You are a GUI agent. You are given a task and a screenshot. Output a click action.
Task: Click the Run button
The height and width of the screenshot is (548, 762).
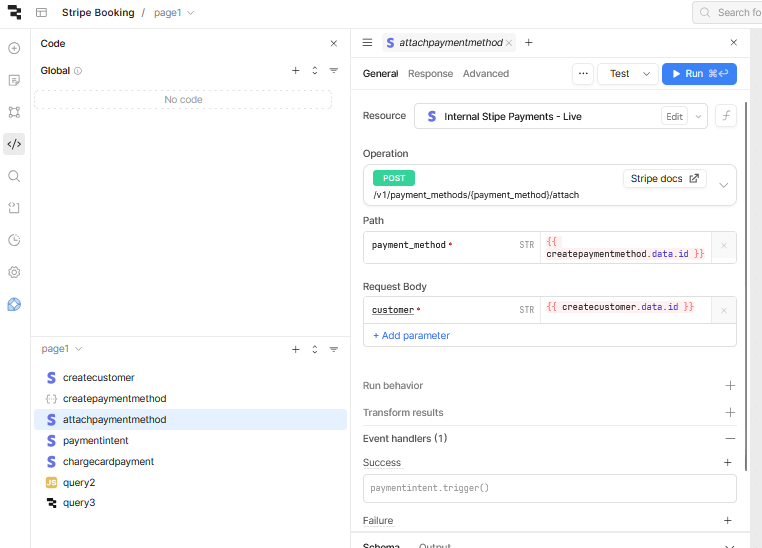[699, 74]
